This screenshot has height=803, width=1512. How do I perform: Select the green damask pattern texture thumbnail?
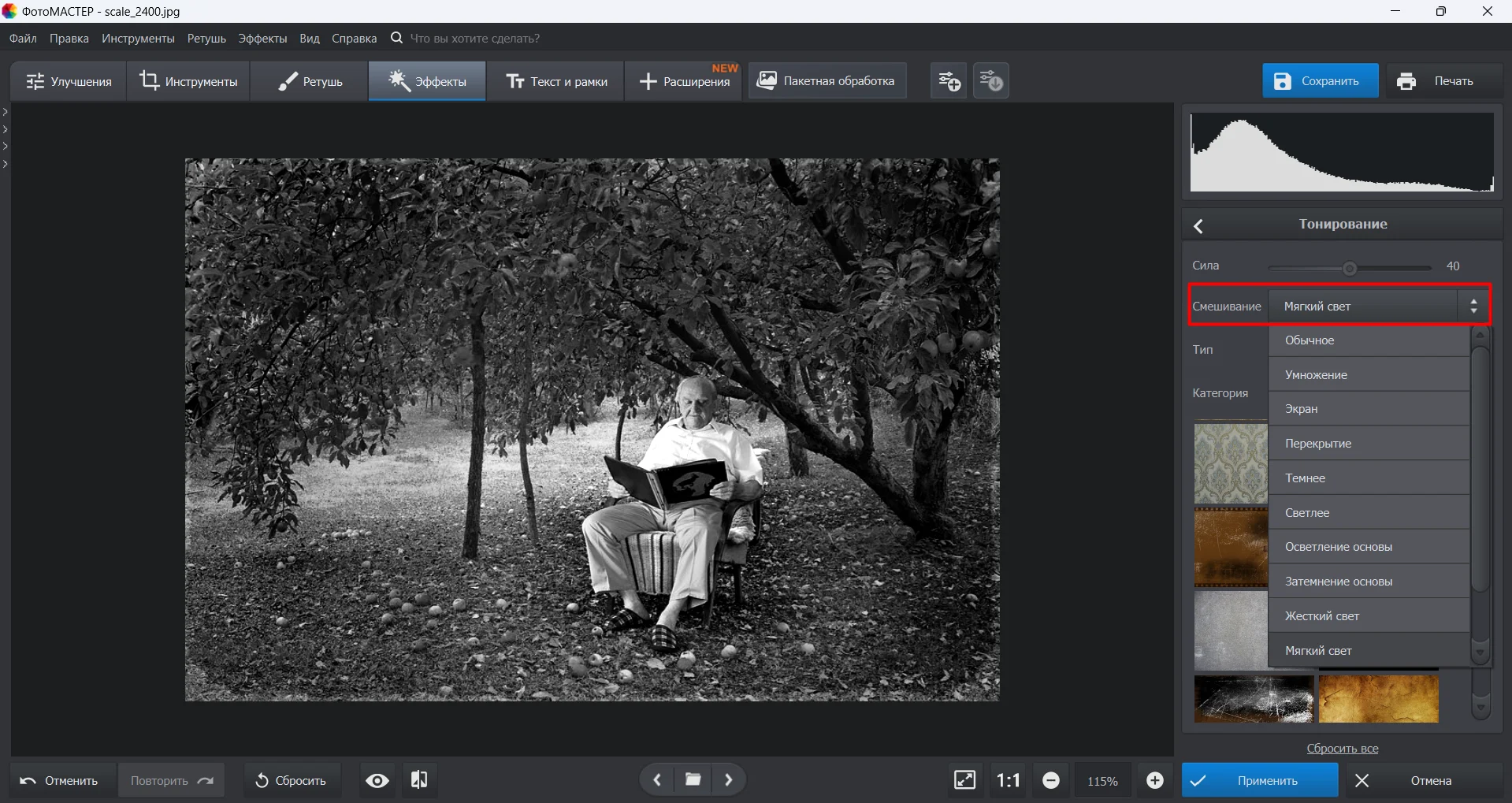coord(1231,463)
